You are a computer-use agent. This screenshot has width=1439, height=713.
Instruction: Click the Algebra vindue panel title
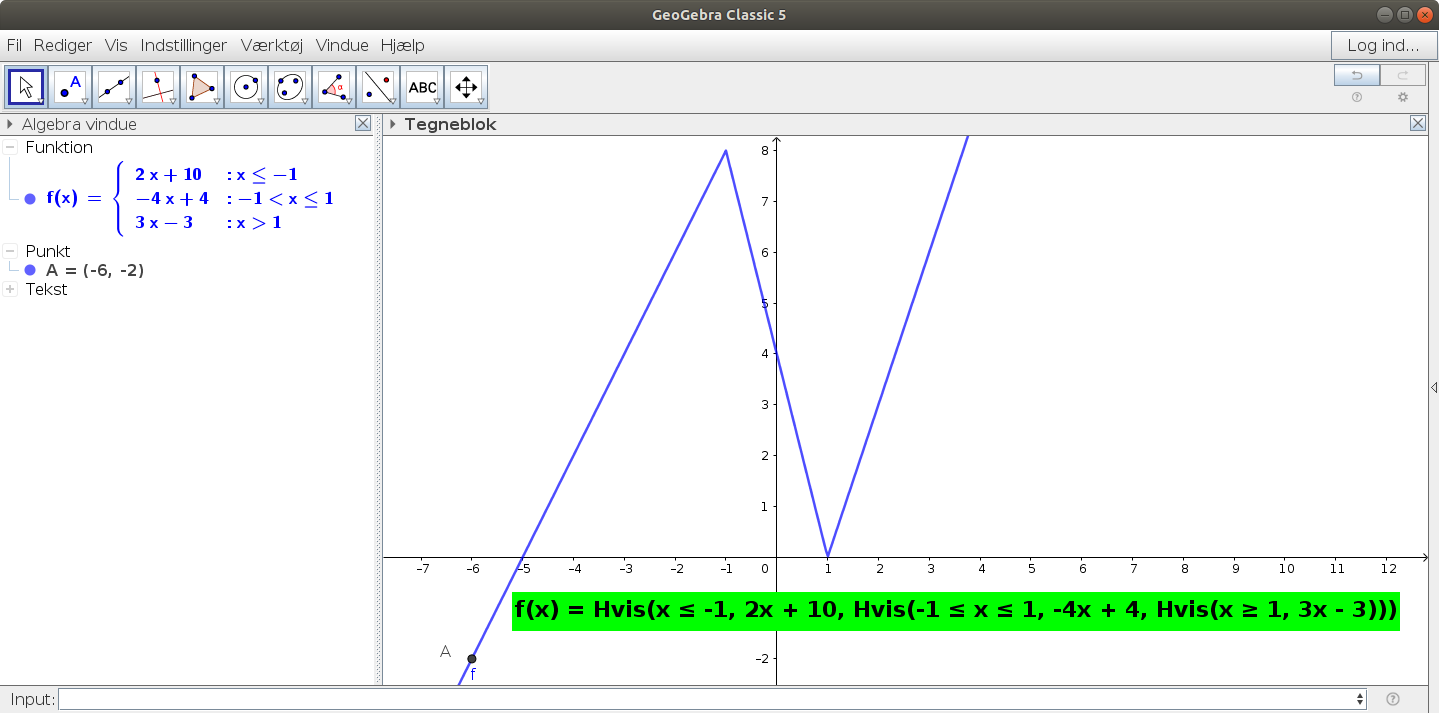pyautogui.click(x=79, y=124)
